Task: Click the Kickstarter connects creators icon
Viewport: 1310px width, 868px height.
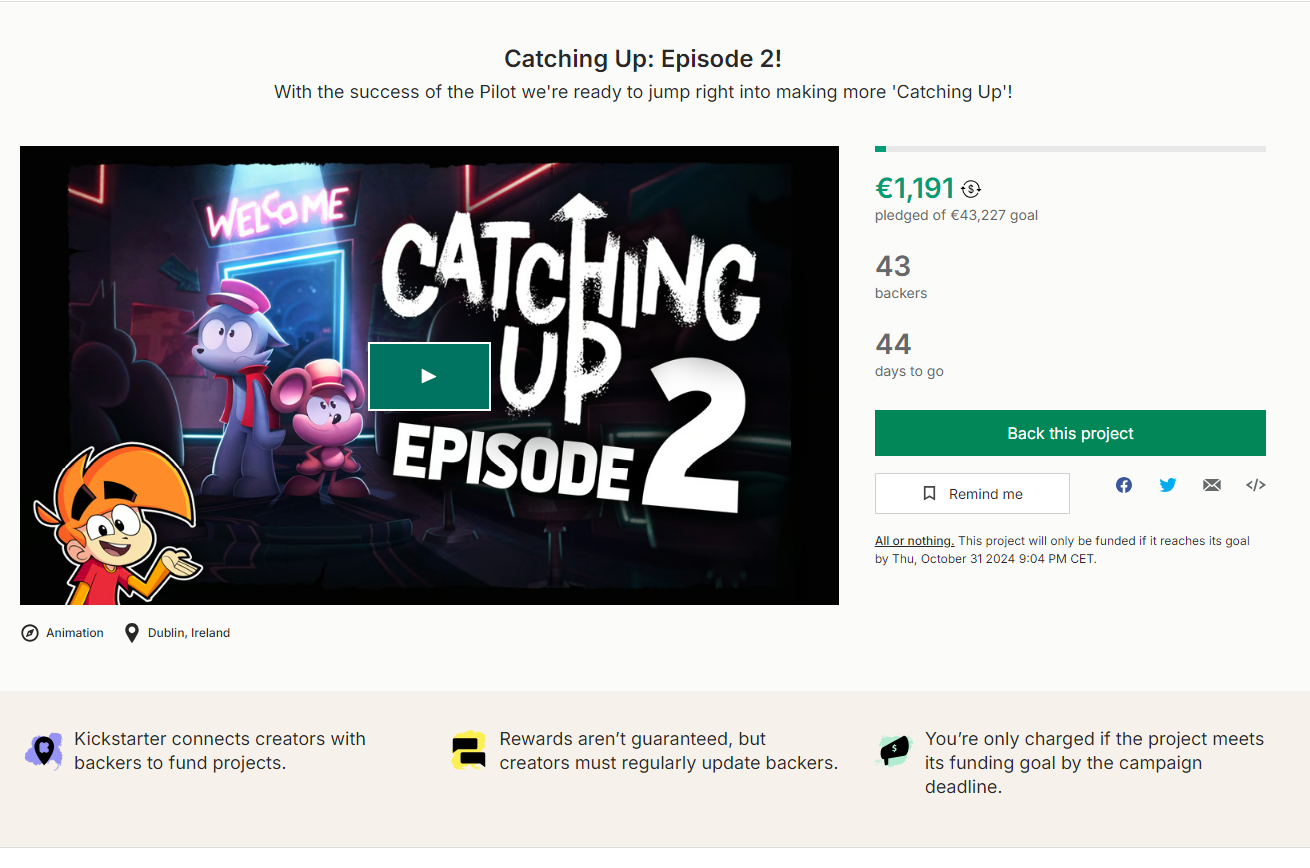Action: pyautogui.click(x=43, y=750)
